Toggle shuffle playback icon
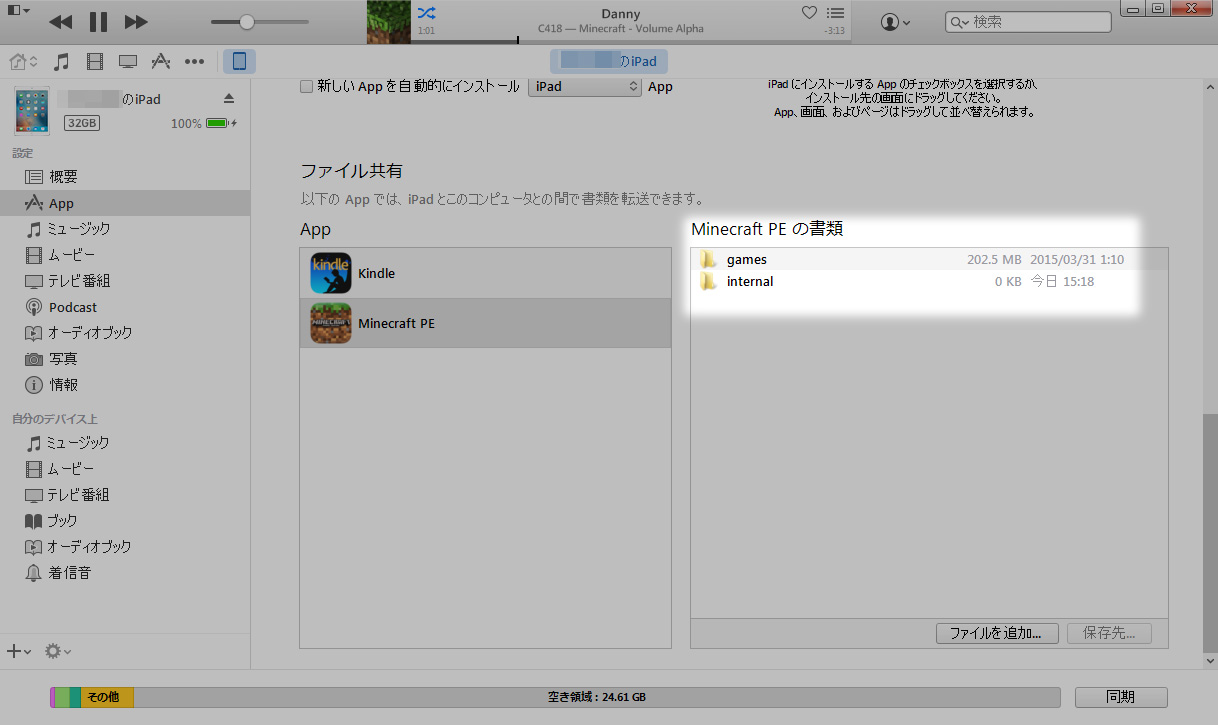Image resolution: width=1218 pixels, height=725 pixels. tap(426, 13)
